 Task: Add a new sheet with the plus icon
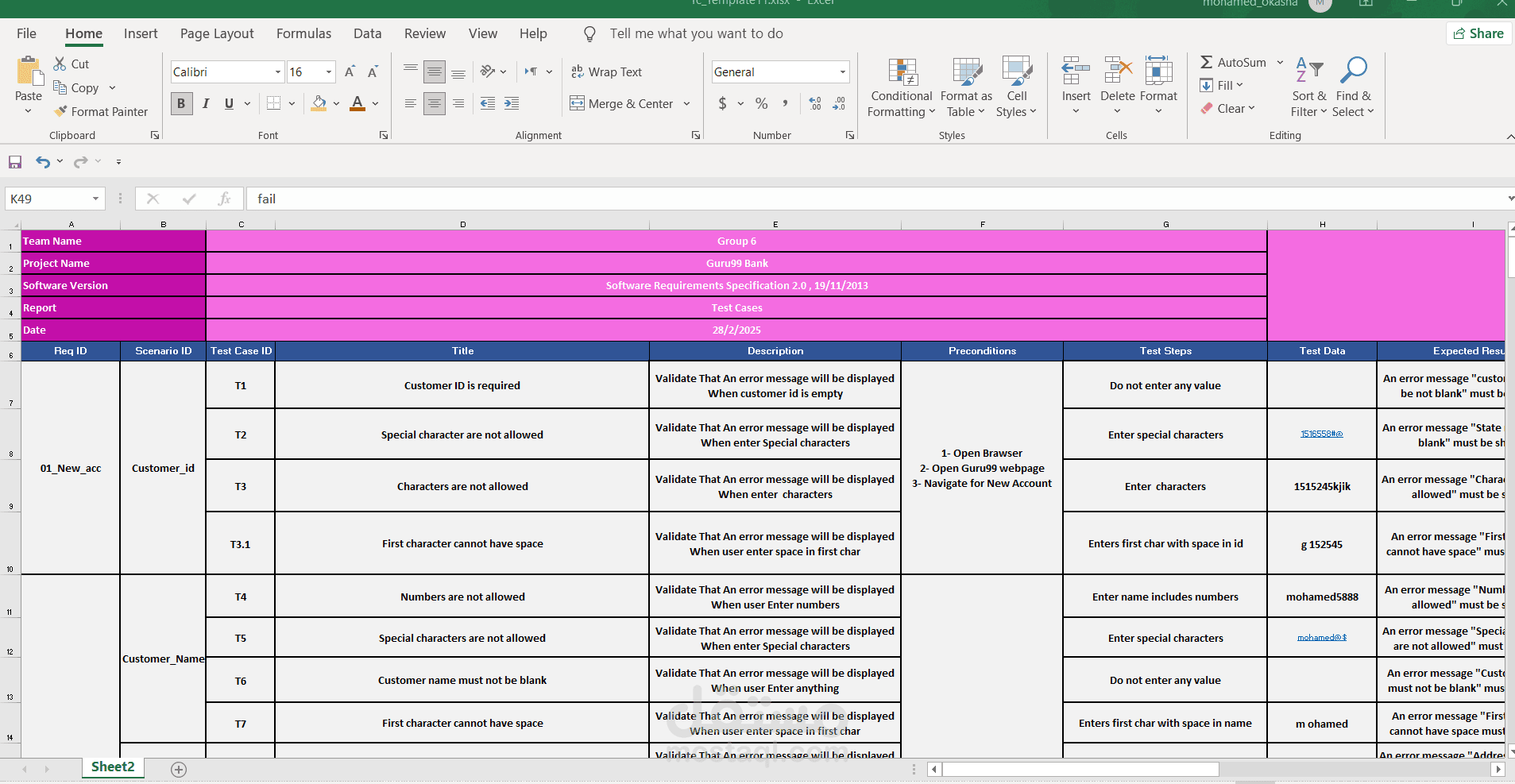pyautogui.click(x=179, y=769)
